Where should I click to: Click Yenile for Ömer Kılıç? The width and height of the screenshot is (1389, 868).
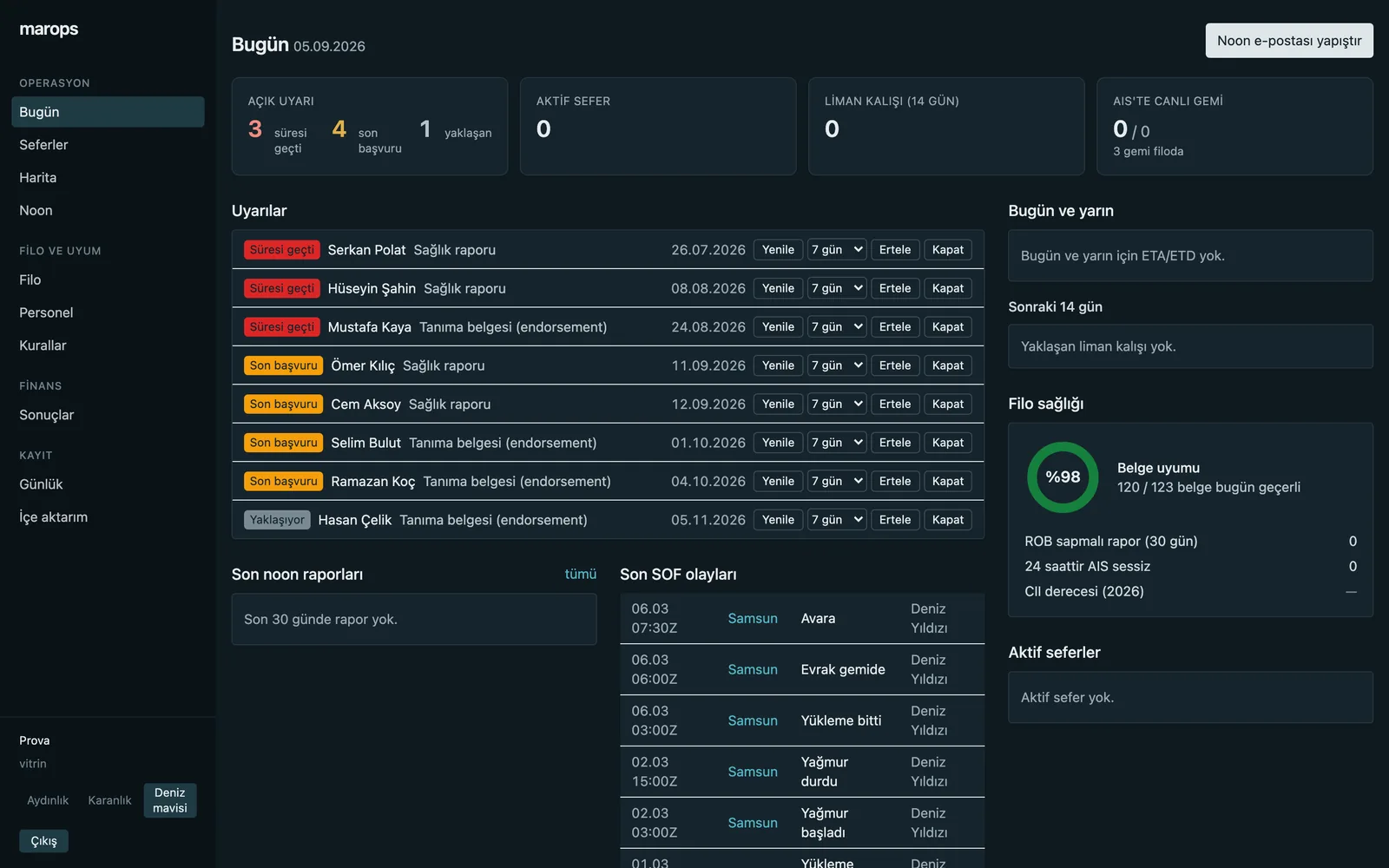click(778, 365)
